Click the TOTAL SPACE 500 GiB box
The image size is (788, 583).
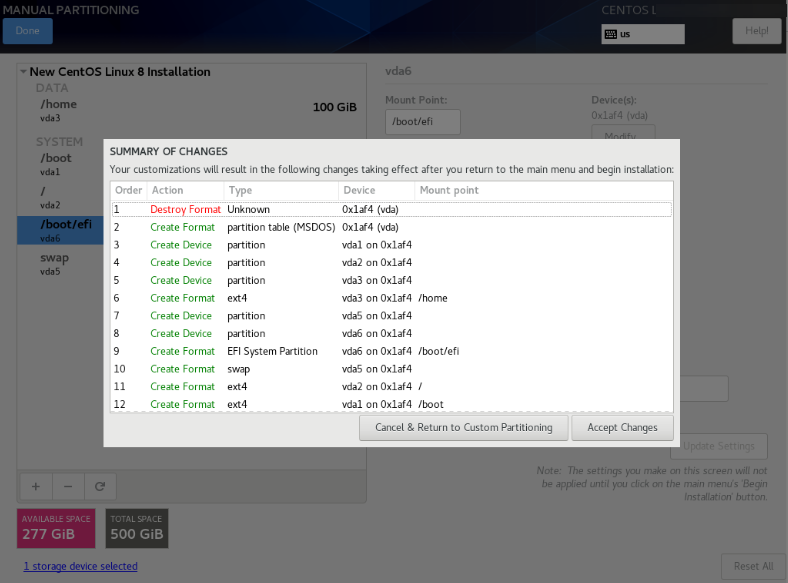(x=137, y=528)
